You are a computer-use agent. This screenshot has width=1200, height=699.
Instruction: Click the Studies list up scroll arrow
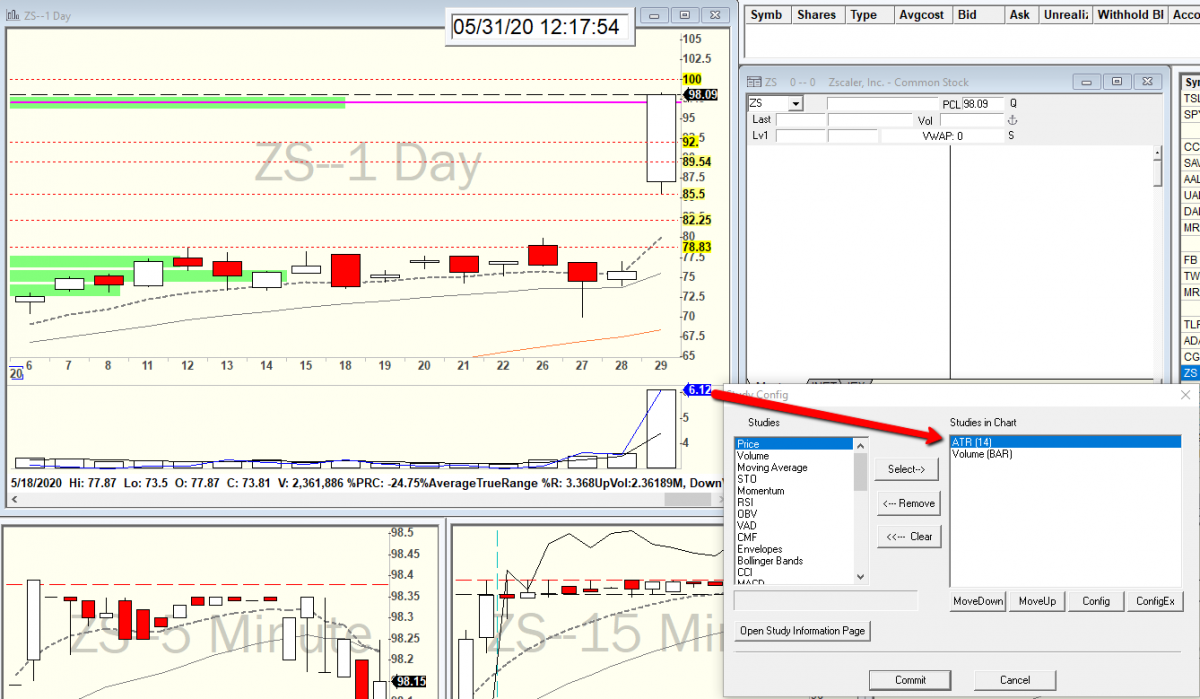tap(861, 444)
